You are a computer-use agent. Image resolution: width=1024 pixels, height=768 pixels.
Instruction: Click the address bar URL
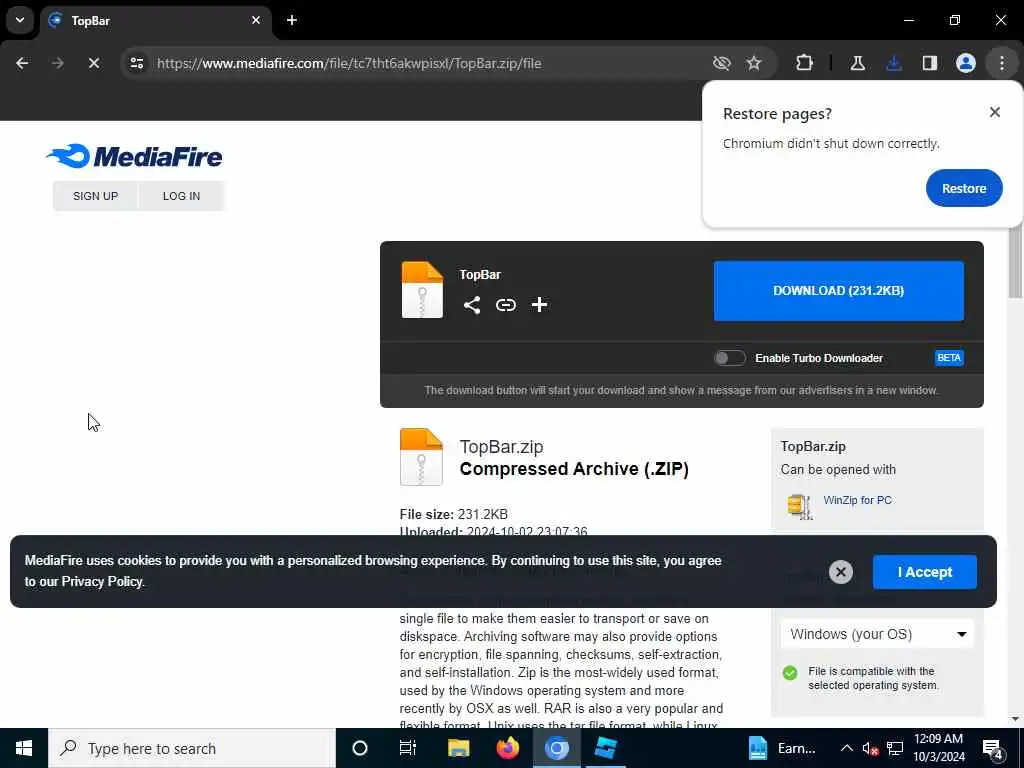coord(349,63)
